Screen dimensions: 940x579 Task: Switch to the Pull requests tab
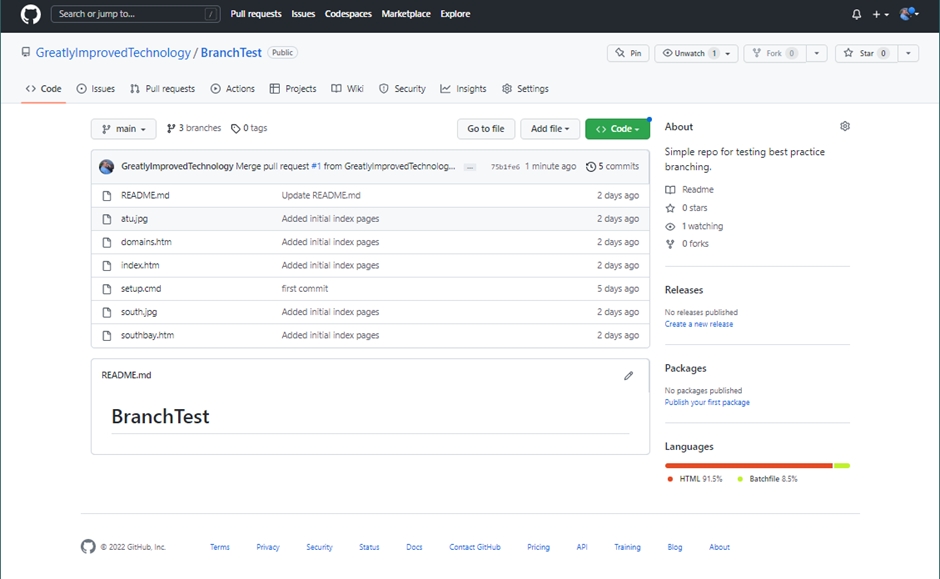(163, 89)
